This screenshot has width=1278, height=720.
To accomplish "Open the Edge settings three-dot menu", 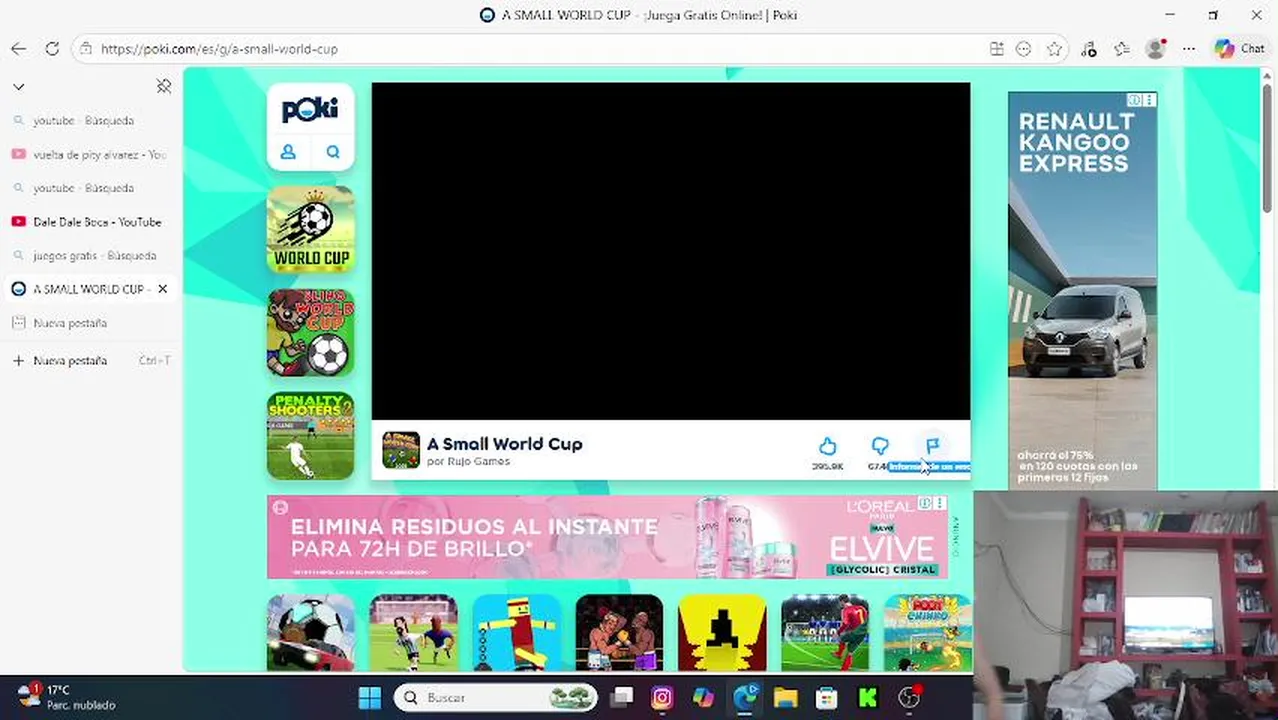I will coord(1189,48).
